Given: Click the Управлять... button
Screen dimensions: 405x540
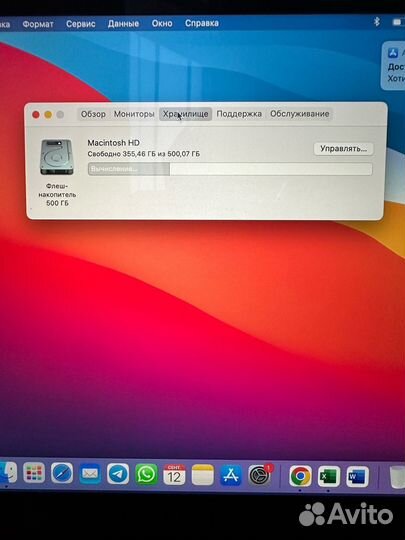Looking at the screenshot, I should (x=343, y=149).
